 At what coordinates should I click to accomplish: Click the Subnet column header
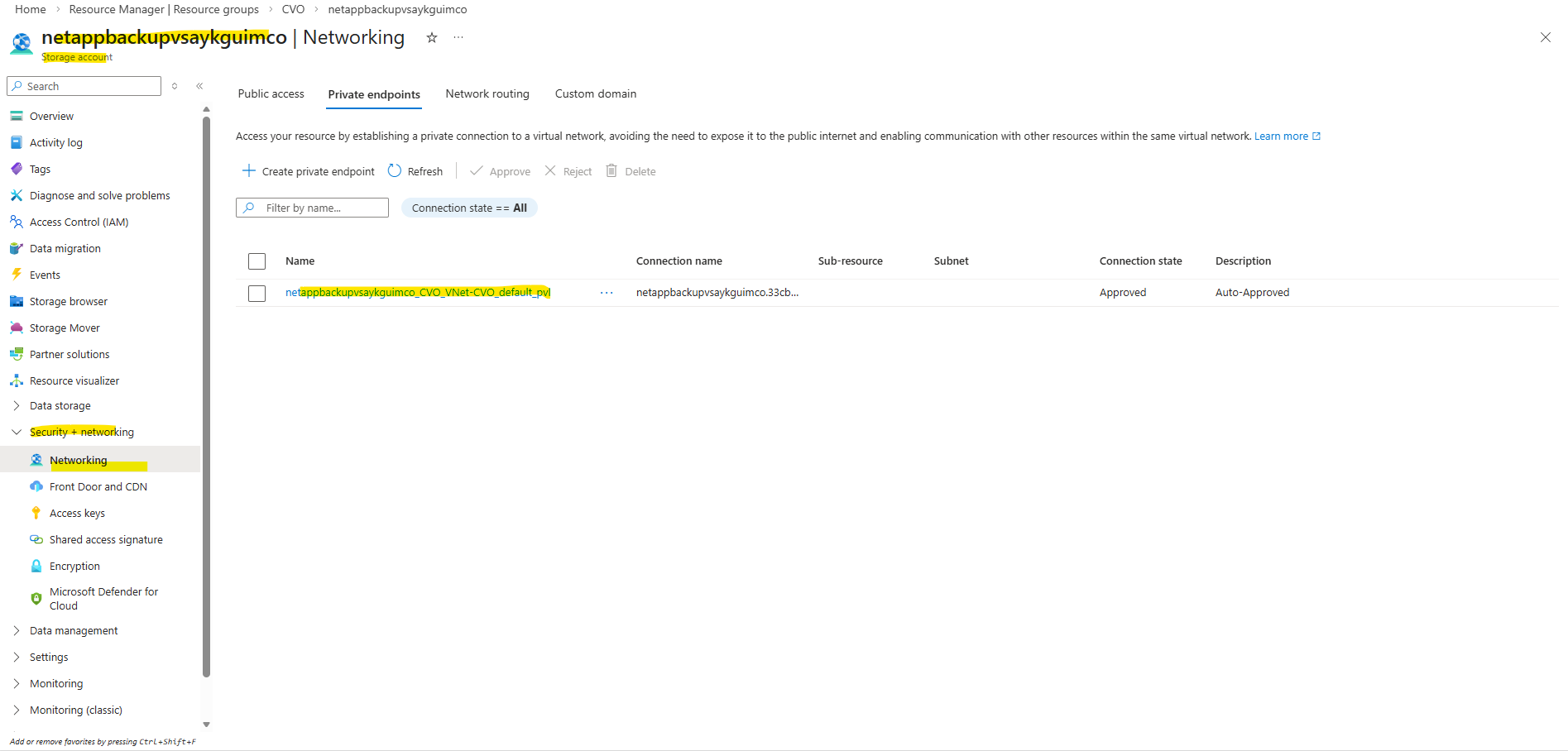point(952,261)
